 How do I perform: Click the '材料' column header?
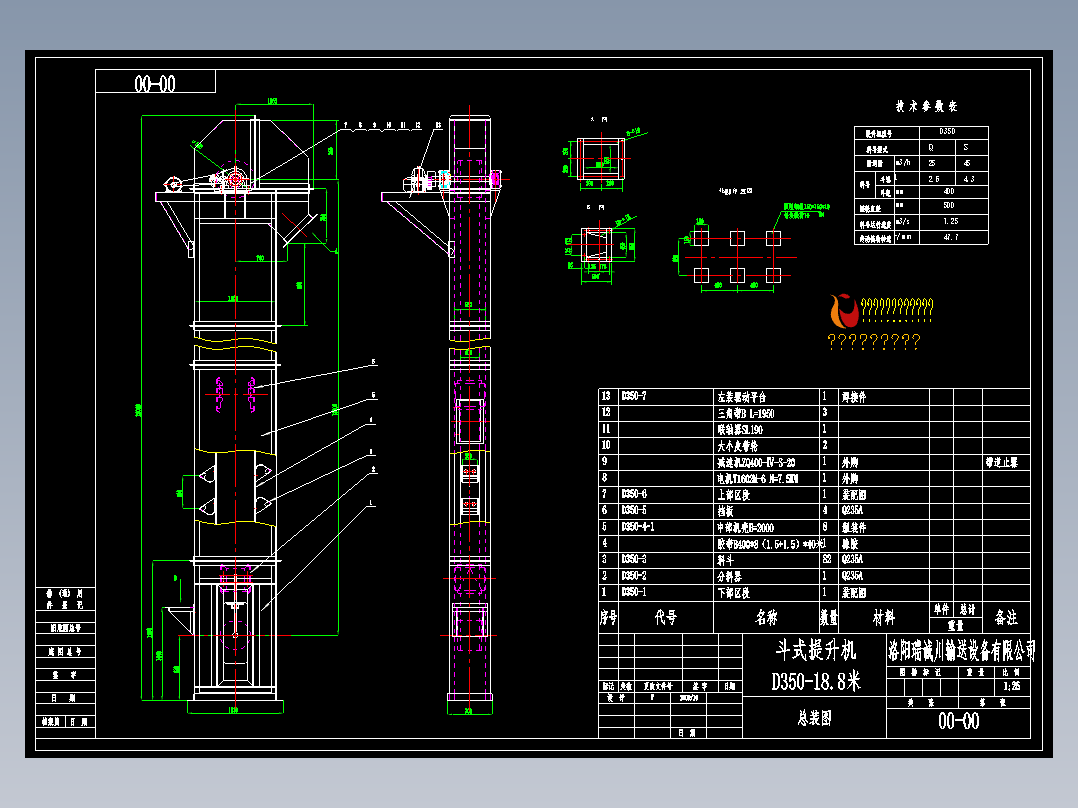(x=884, y=617)
